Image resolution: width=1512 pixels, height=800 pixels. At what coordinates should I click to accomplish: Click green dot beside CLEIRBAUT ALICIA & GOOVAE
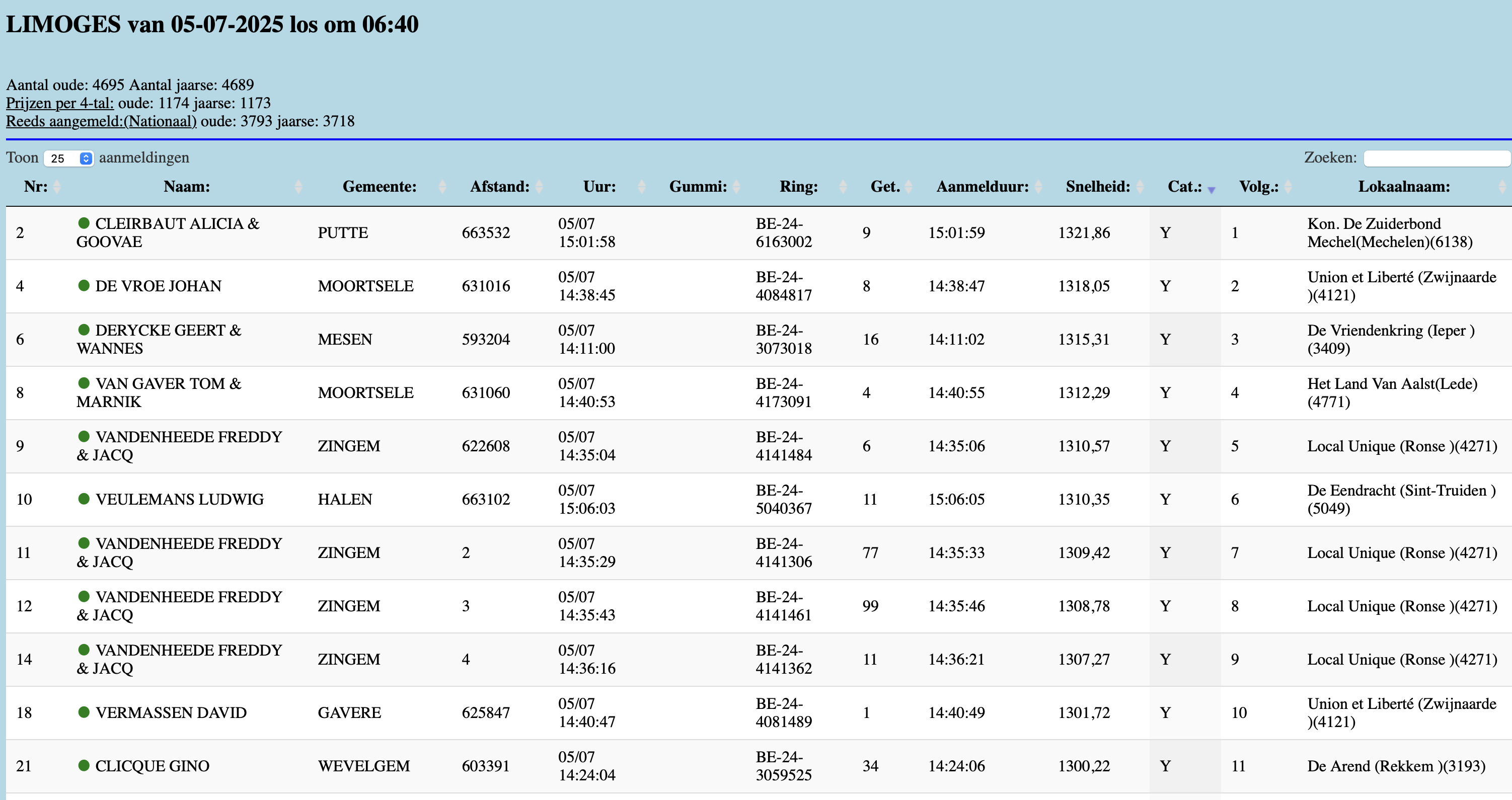point(84,223)
